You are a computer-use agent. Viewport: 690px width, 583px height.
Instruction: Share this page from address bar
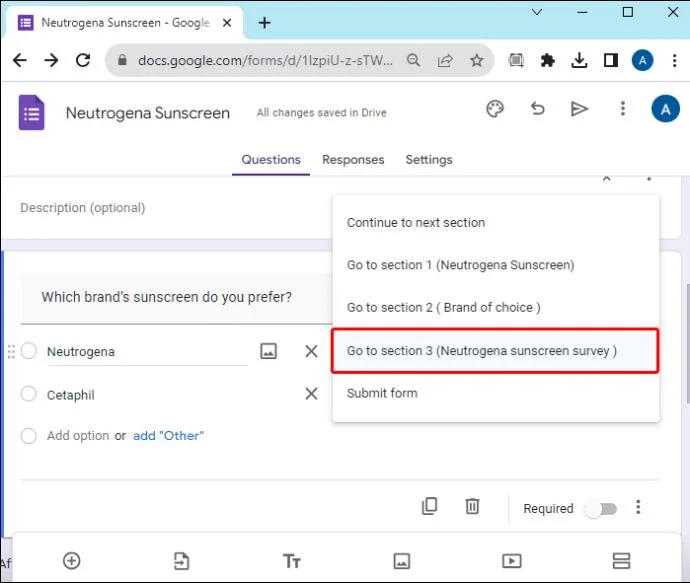[x=444, y=60]
